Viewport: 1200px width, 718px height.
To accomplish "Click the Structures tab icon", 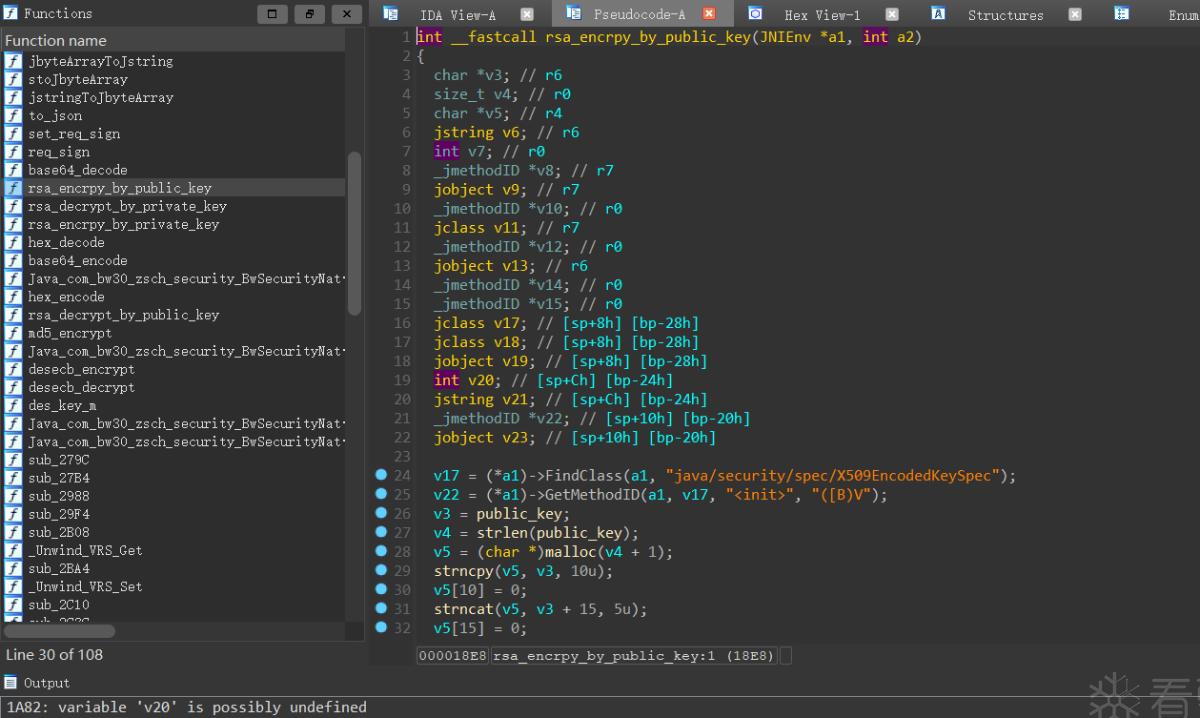I will click(939, 14).
